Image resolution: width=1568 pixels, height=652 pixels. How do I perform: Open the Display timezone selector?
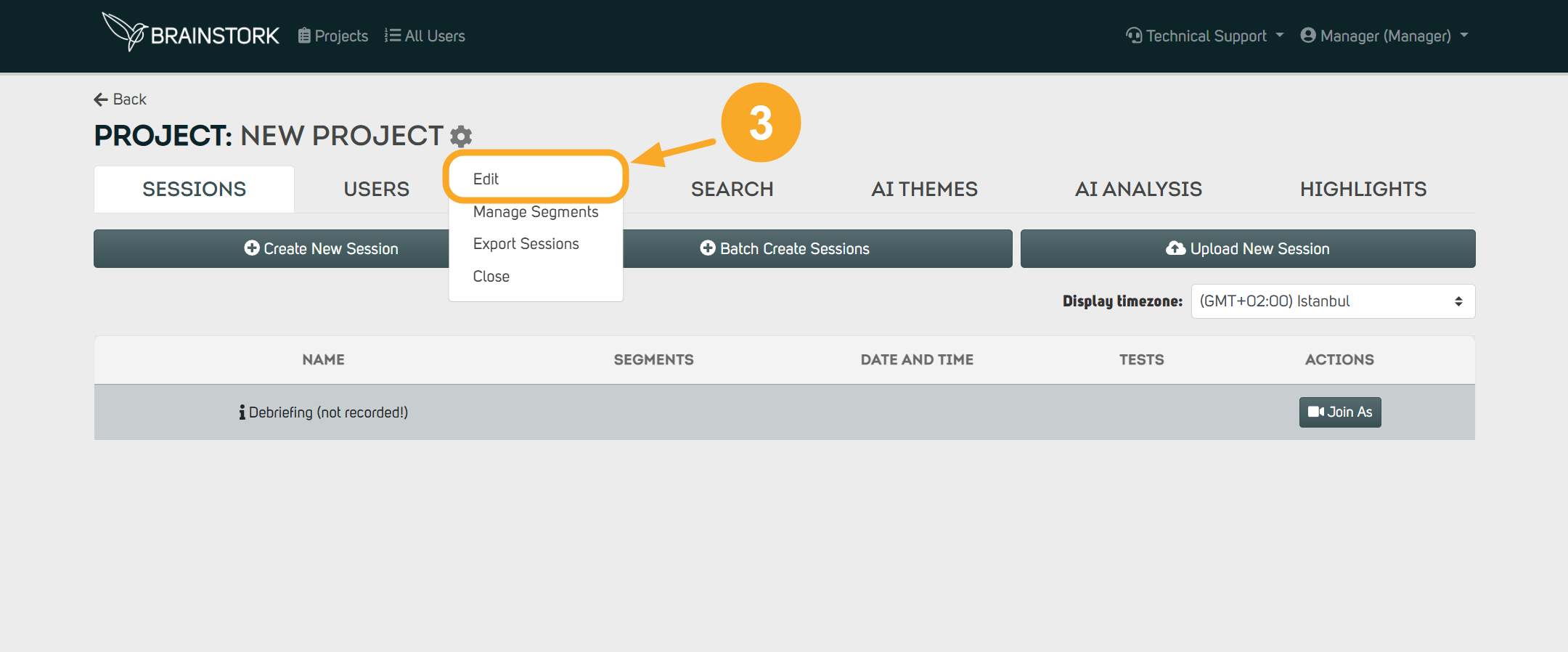pyautogui.click(x=1332, y=301)
